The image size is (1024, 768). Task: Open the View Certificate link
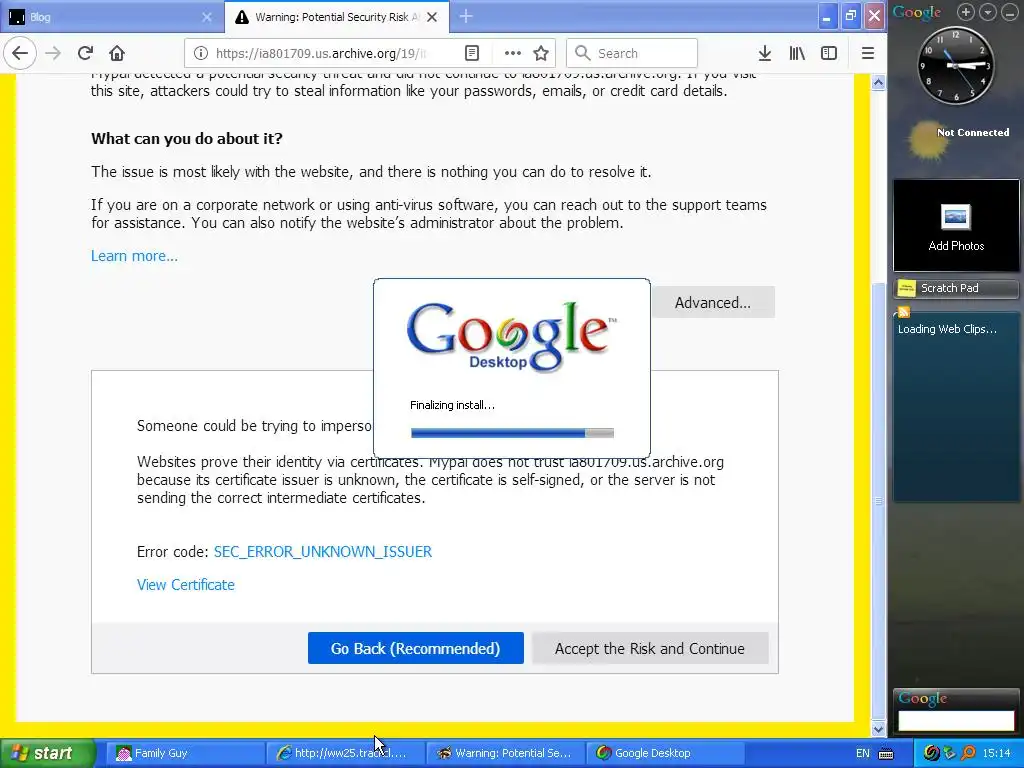click(x=185, y=584)
